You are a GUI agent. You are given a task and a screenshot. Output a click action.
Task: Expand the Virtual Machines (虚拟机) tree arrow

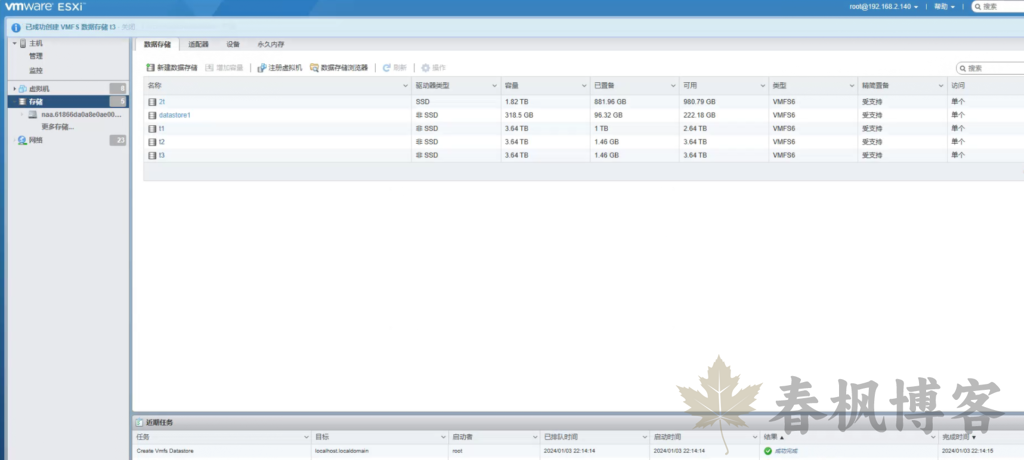(14, 89)
